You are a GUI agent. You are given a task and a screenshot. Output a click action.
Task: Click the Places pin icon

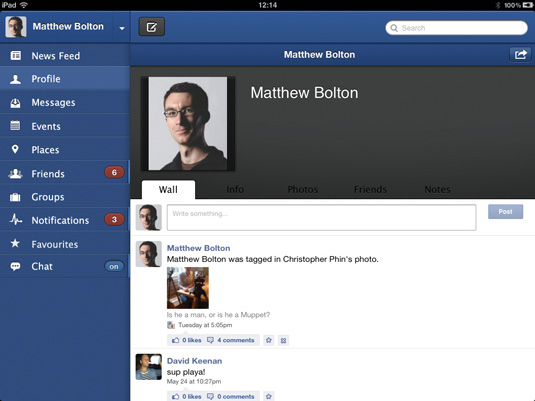[15, 149]
